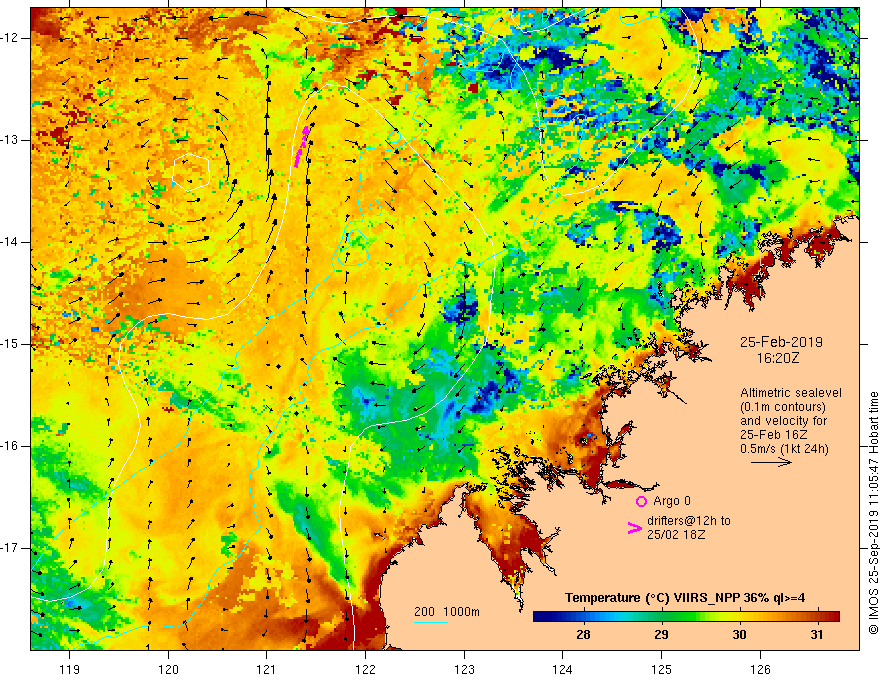The image size is (880, 680).
Task: Click the color bar tick label 28
Action: (x=583, y=635)
